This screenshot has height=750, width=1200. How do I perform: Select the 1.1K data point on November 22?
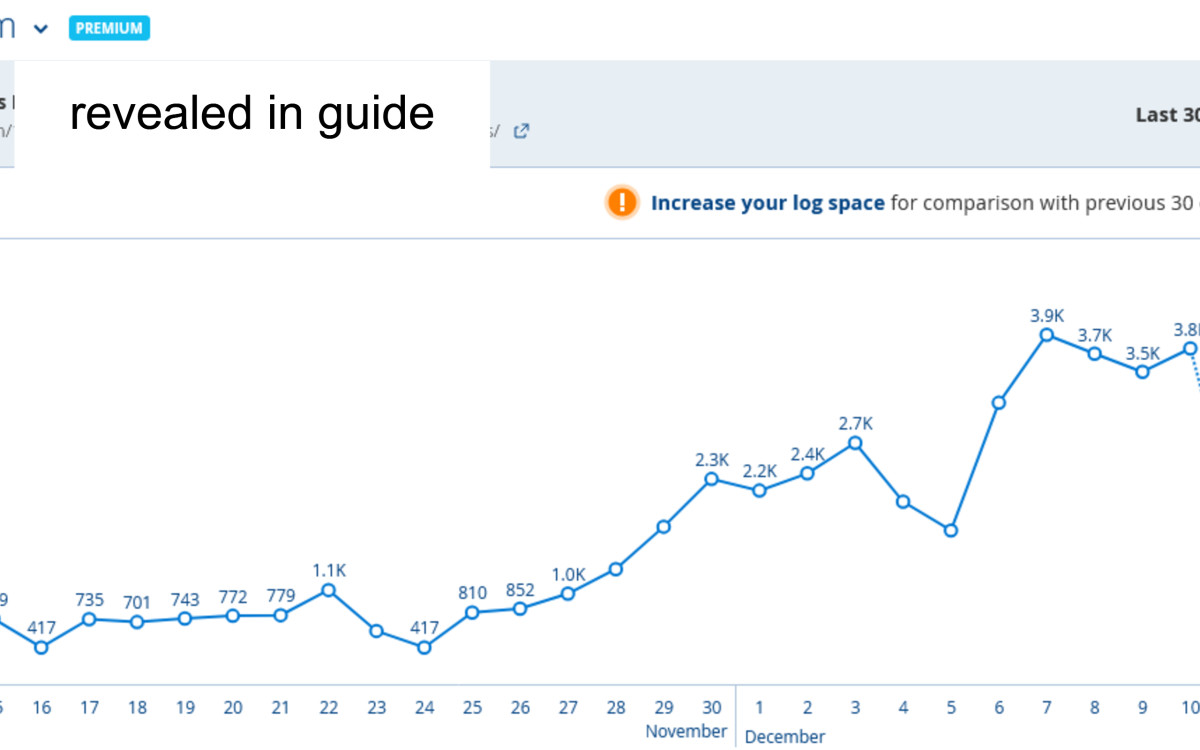point(329,590)
